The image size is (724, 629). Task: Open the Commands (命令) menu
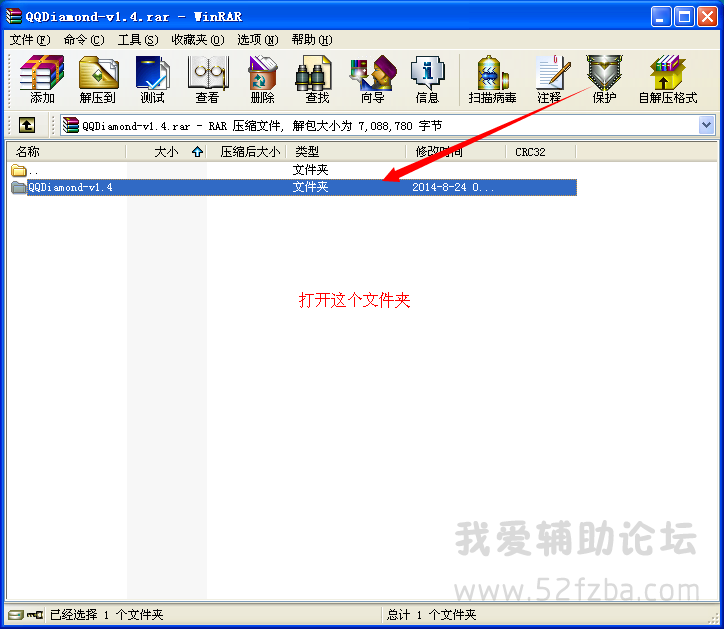point(84,40)
